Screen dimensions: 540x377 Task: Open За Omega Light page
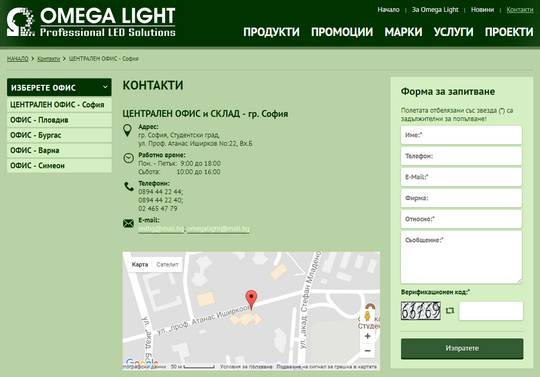[x=435, y=10]
